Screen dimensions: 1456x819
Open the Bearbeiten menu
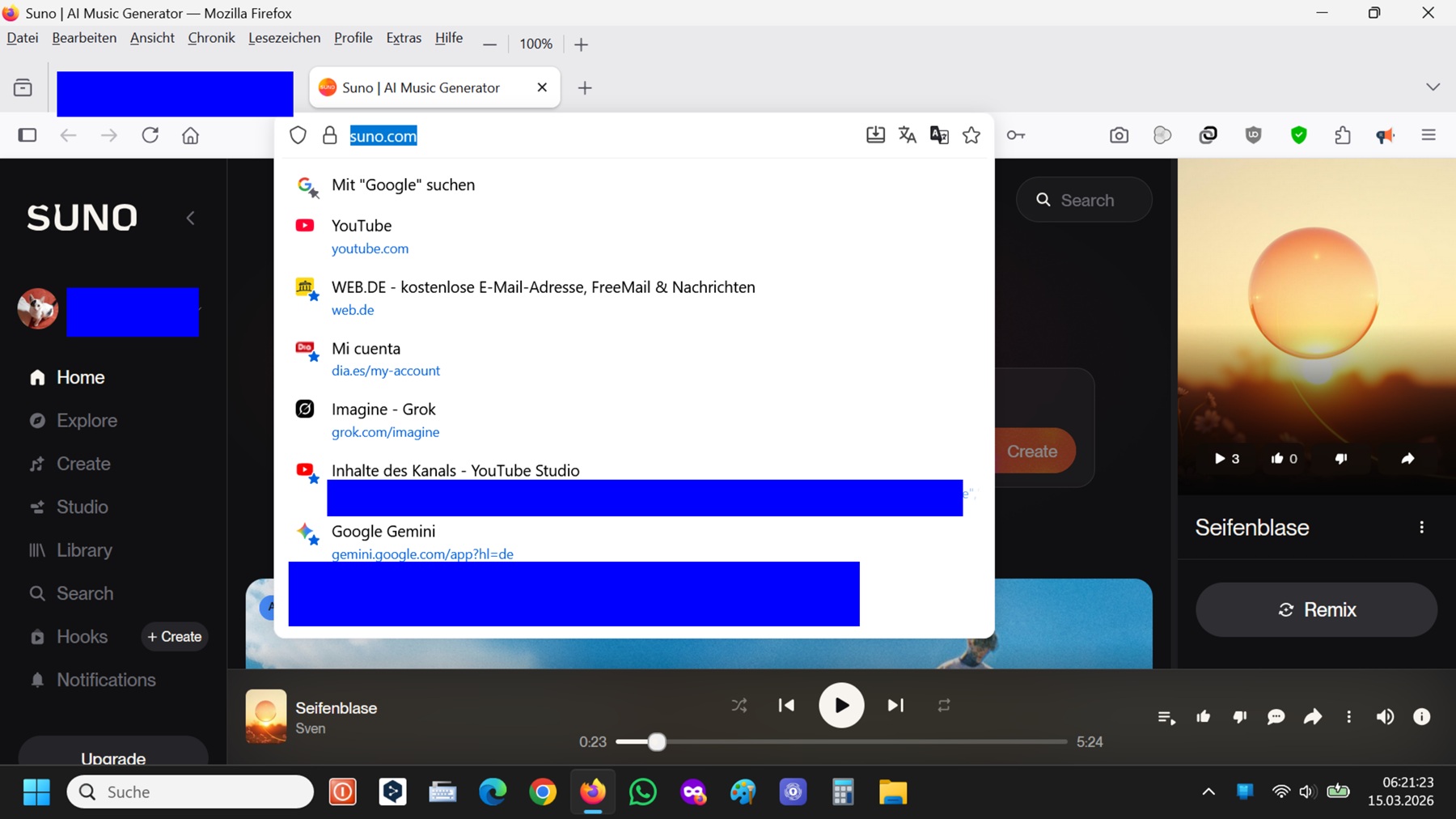tap(84, 38)
